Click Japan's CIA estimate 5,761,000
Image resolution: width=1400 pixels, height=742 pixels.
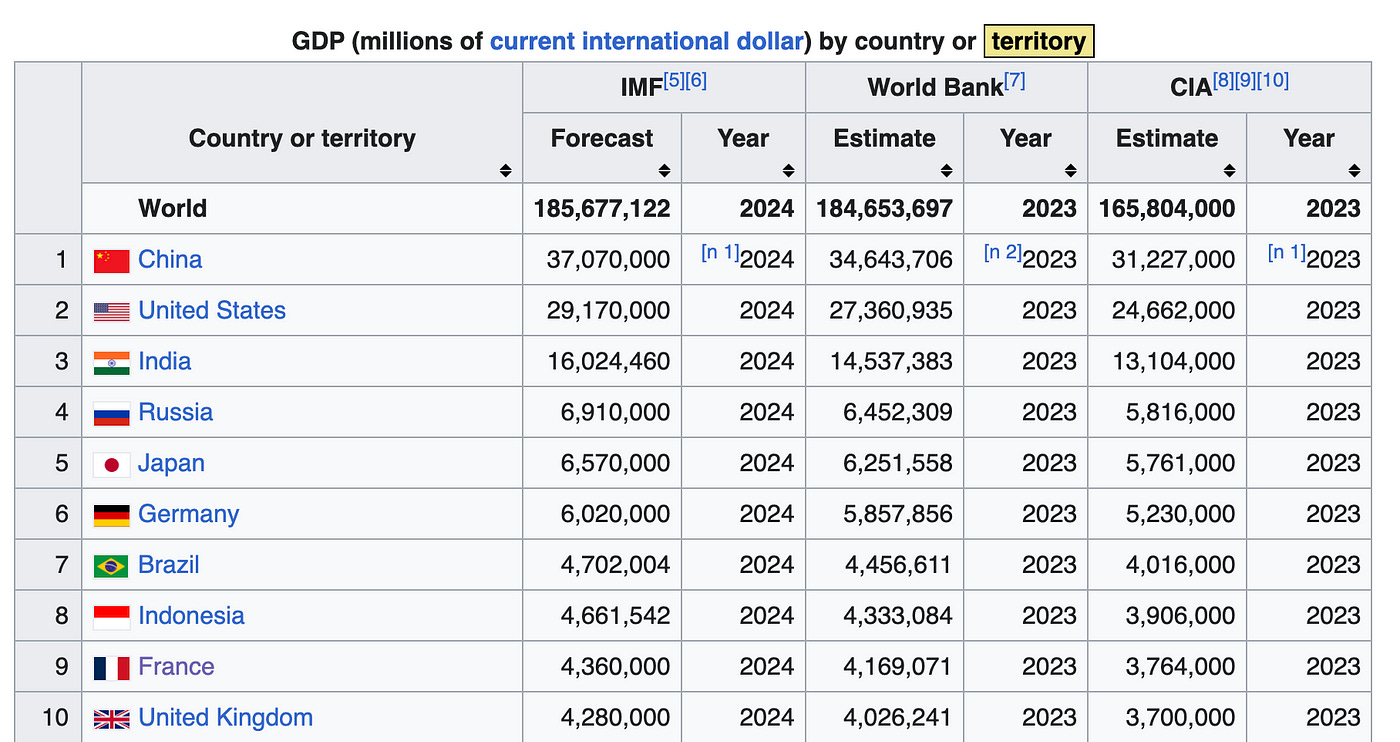click(1181, 464)
